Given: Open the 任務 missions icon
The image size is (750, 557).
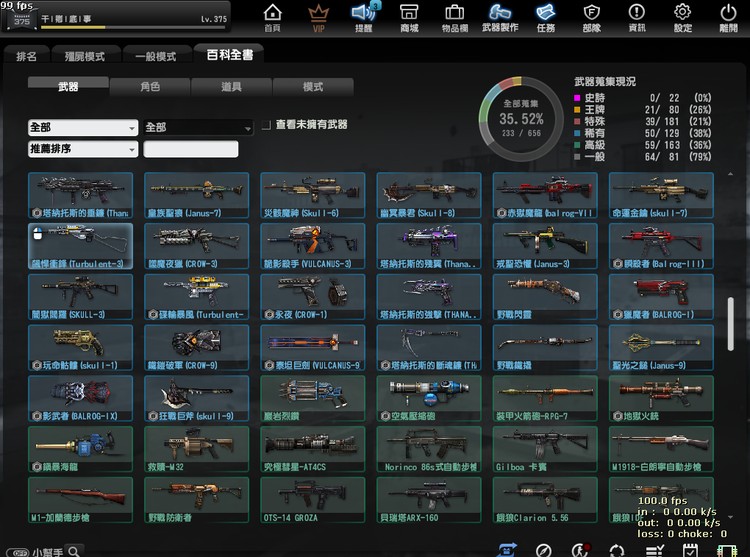Looking at the screenshot, I should click(546, 18).
